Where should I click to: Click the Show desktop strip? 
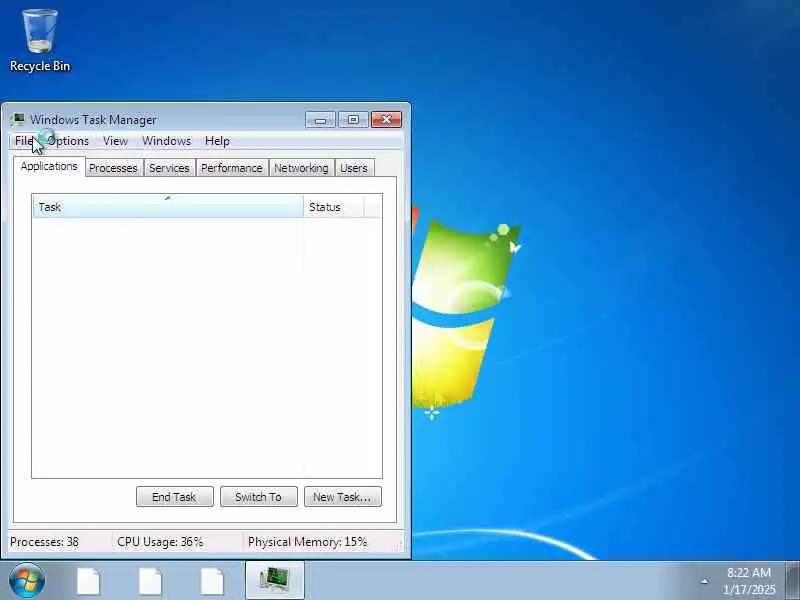792,581
